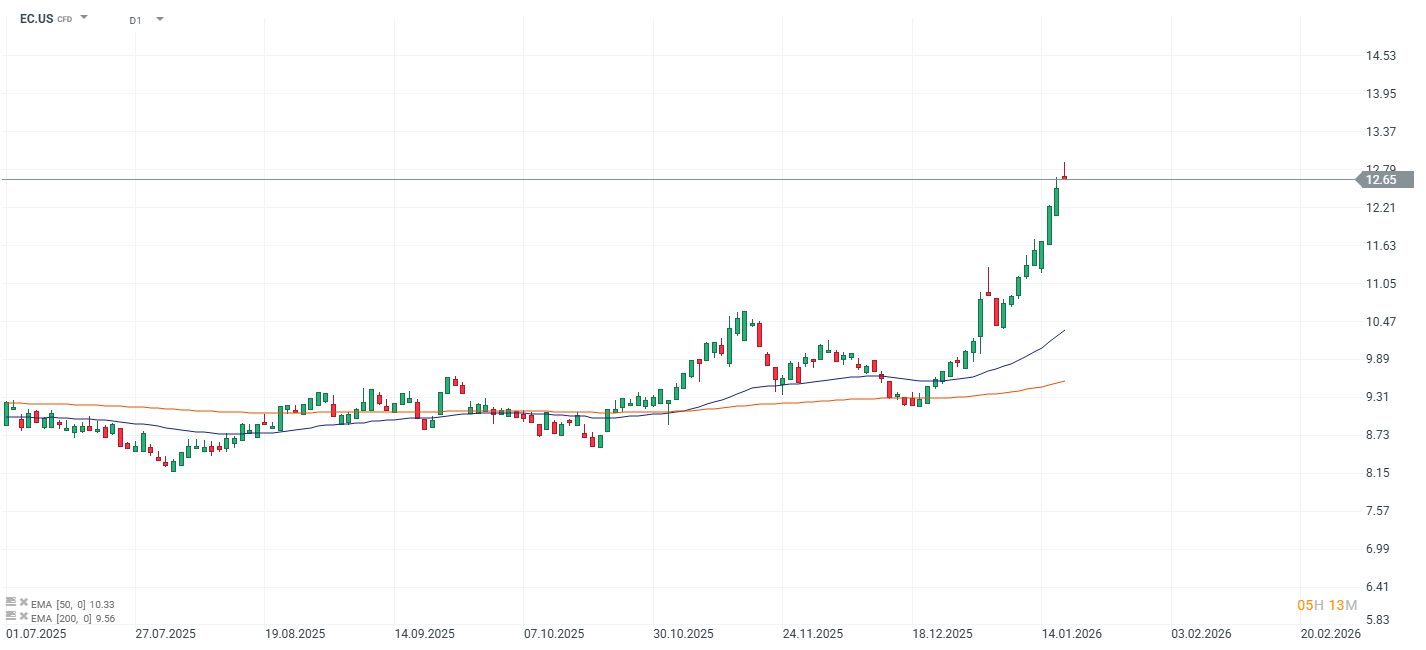This screenshot has height=650, width=1426.
Task: Click the 05H 13M candle countdown
Action: 1326,605
